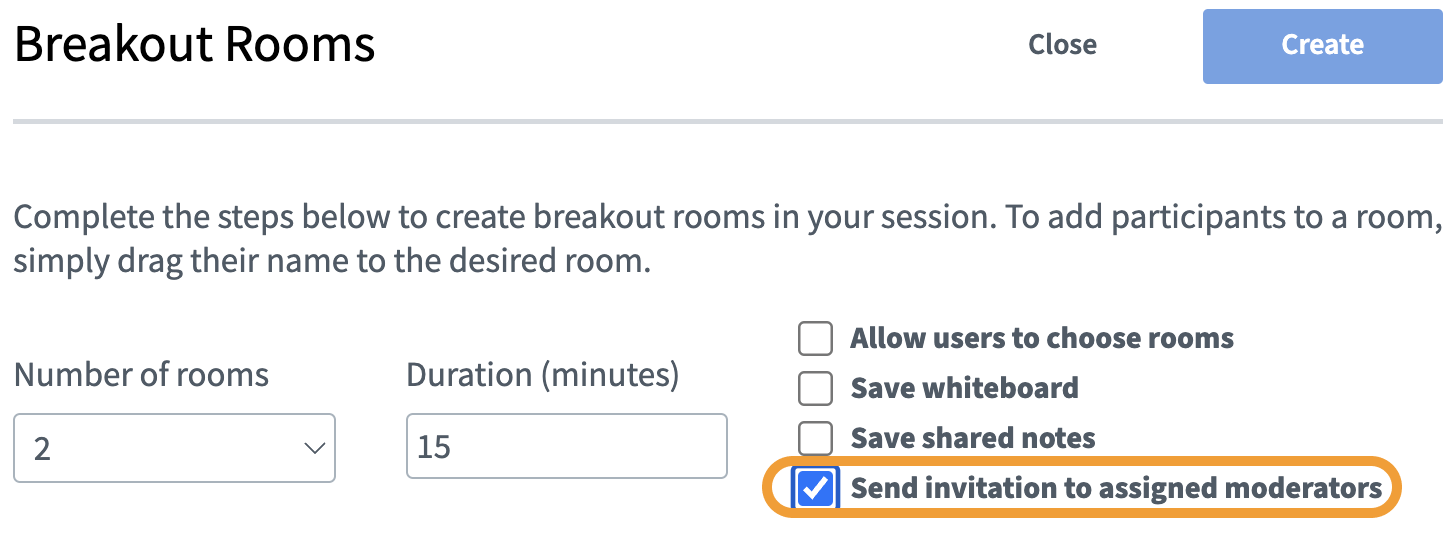
Task: Click the 'Save shared notes' label text
Action: tap(972, 438)
